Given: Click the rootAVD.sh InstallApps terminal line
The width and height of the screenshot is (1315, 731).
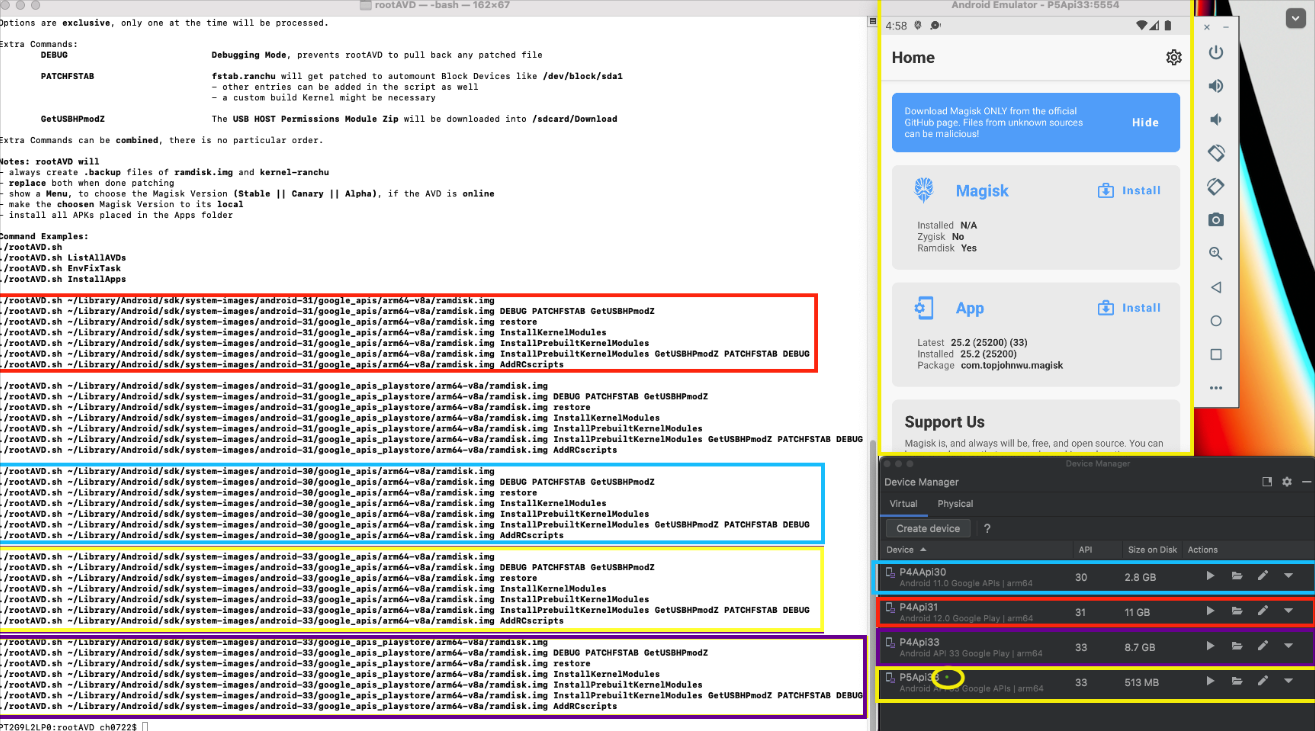Looking at the screenshot, I should [x=62, y=280].
